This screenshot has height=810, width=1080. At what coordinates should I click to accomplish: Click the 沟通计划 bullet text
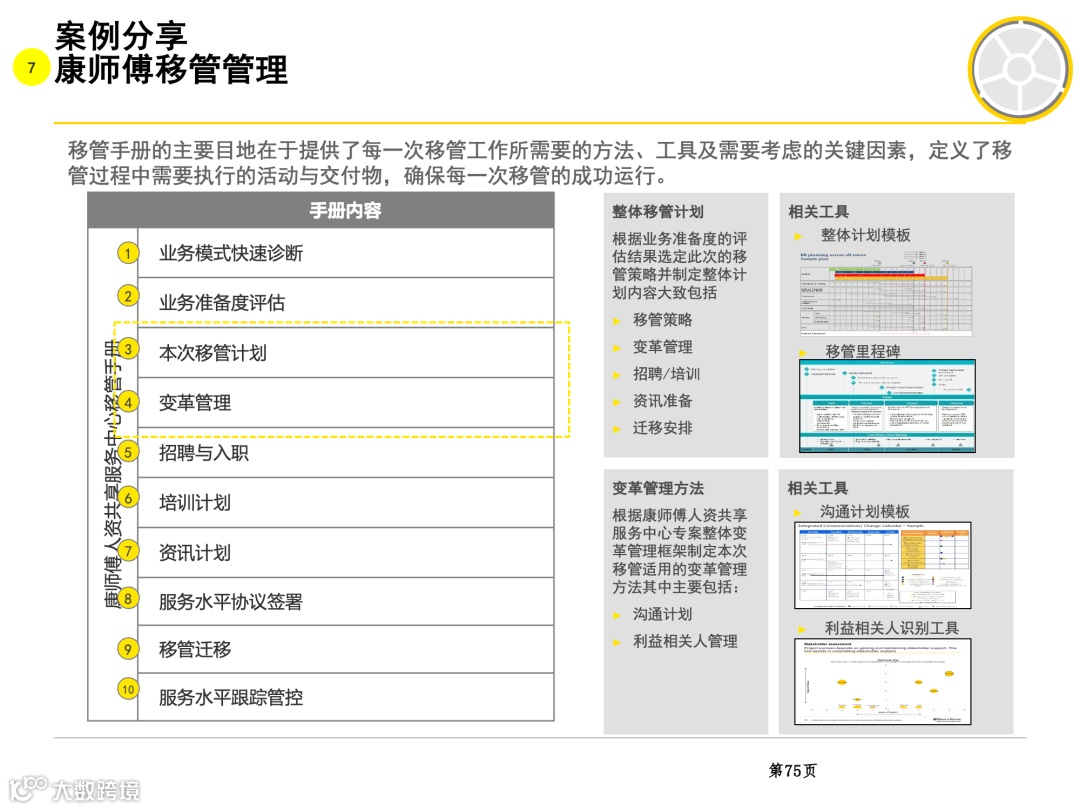coord(663,614)
